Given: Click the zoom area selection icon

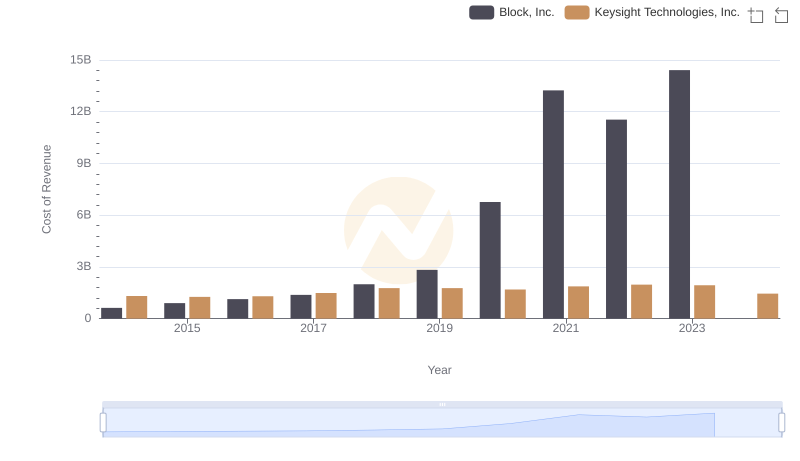Looking at the screenshot, I should 756,15.
